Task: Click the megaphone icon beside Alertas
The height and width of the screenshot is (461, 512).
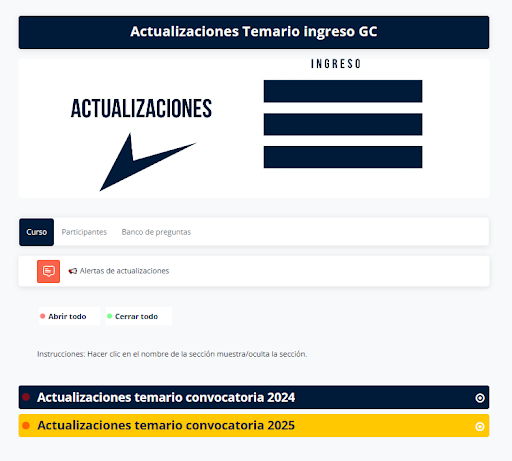Action: tap(73, 271)
